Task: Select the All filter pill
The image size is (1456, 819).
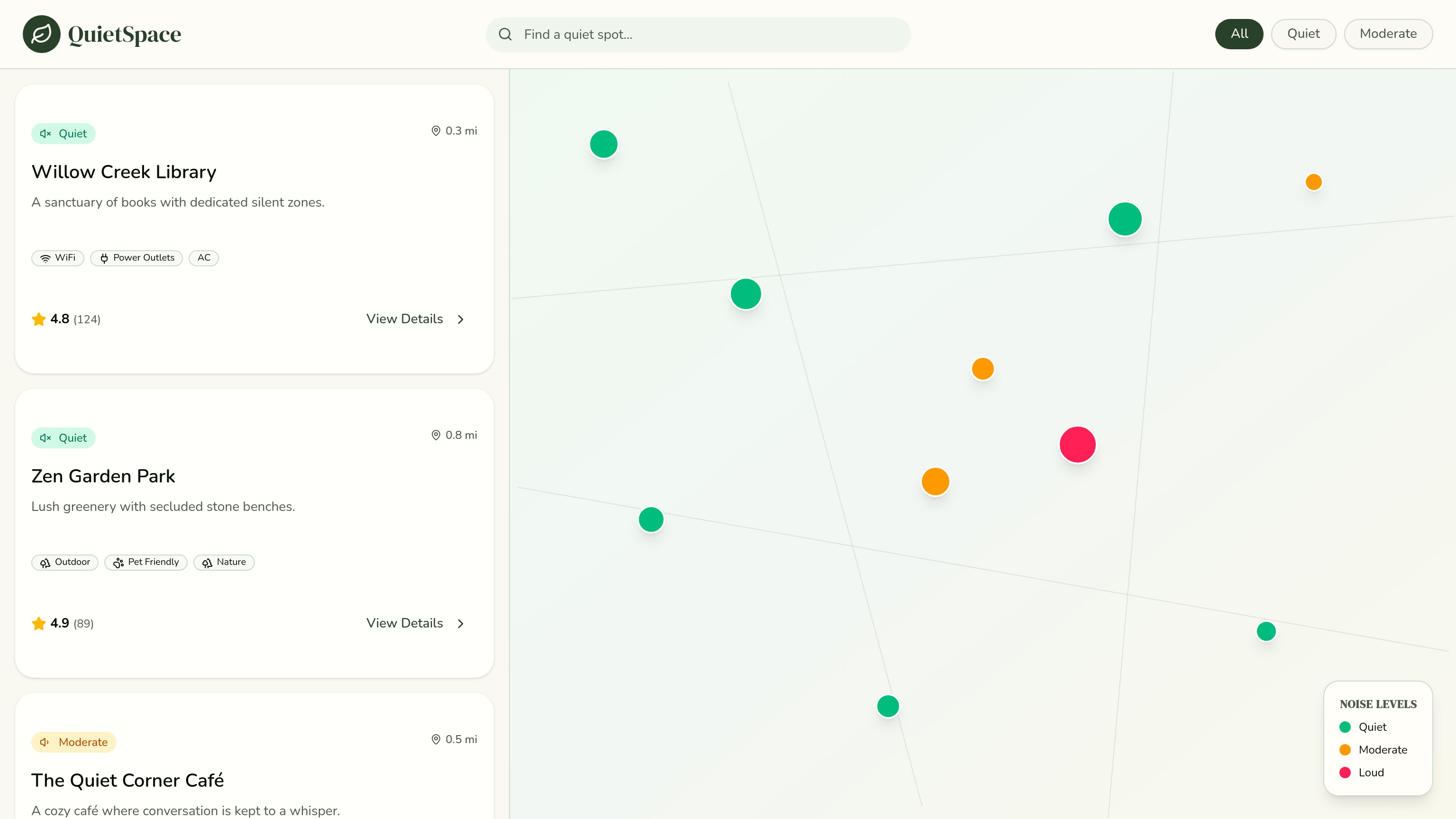Action: click(1238, 34)
